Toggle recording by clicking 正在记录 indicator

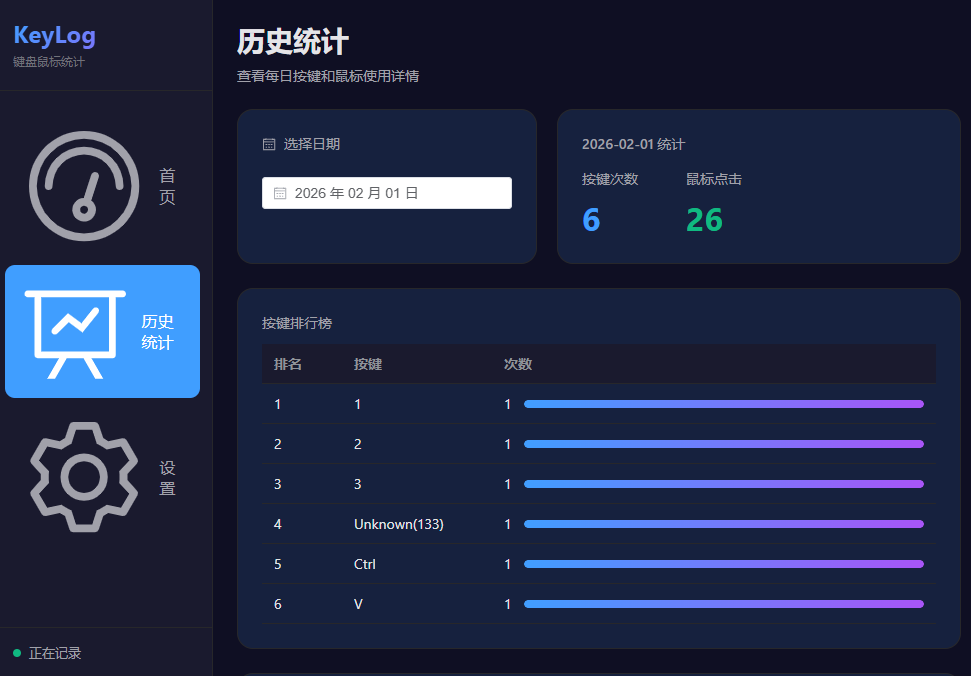click(55, 652)
